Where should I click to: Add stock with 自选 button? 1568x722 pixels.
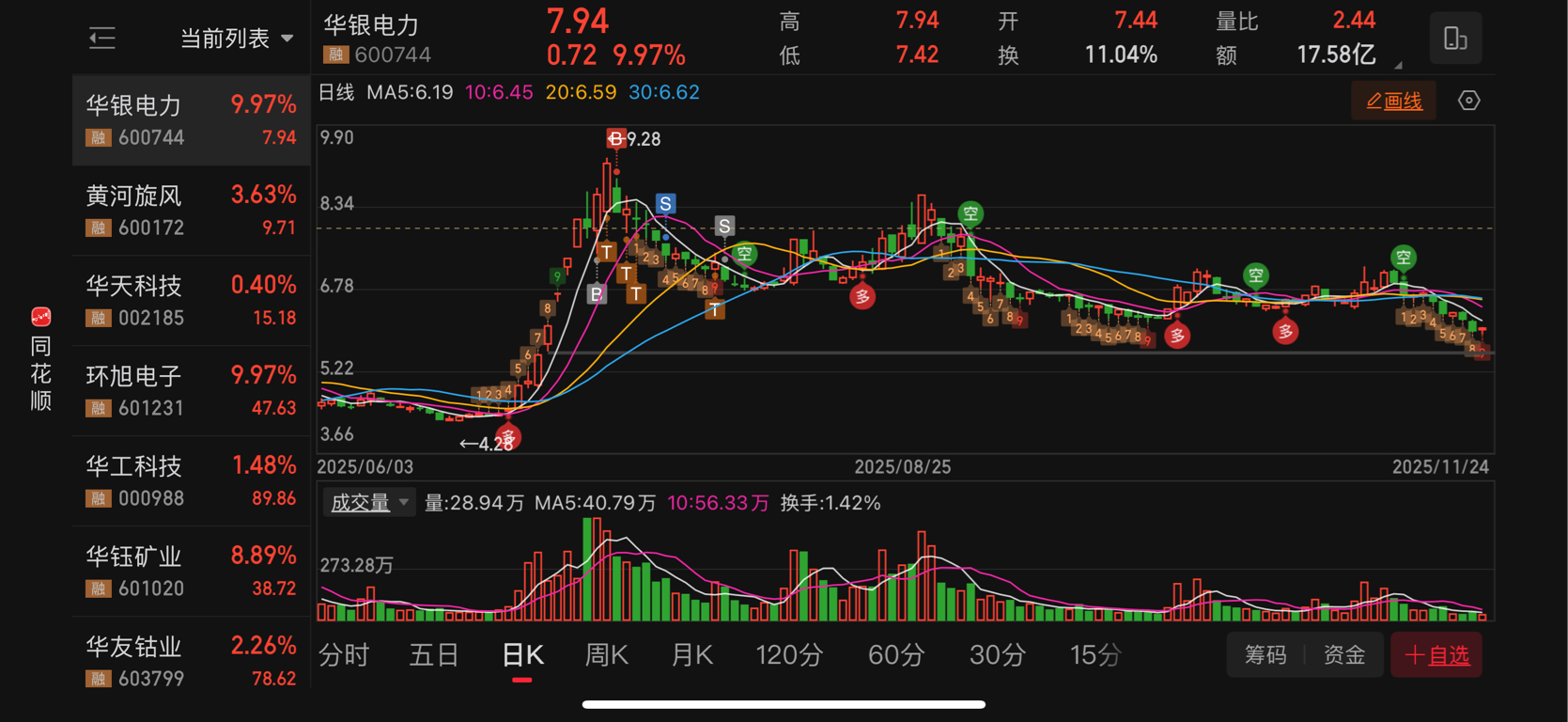1436,654
